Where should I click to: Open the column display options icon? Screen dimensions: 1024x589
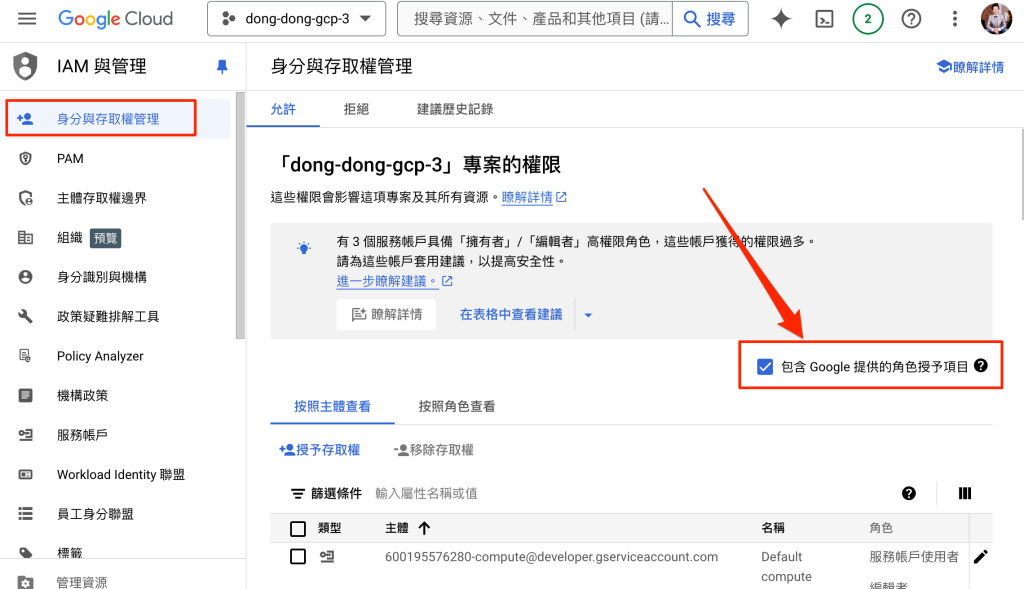pyautogui.click(x=965, y=494)
